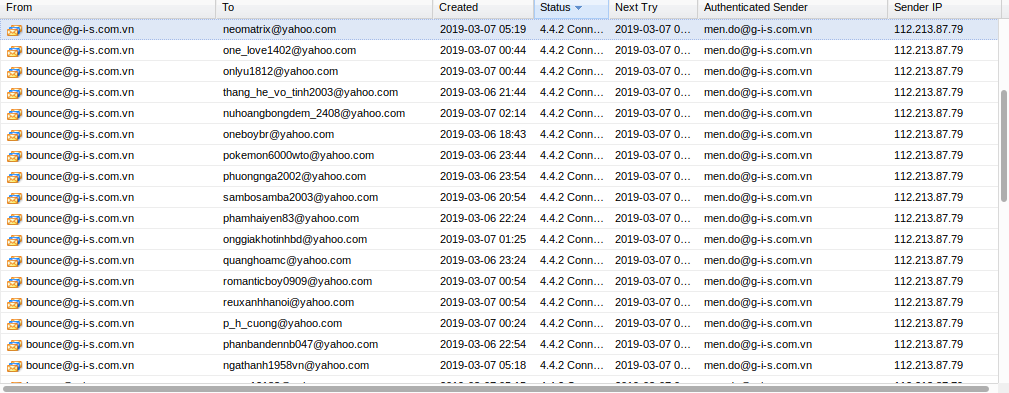The height and width of the screenshot is (393, 1009).
Task: Click the mail icon in the reuxanhhanoi row
Action: (14, 303)
